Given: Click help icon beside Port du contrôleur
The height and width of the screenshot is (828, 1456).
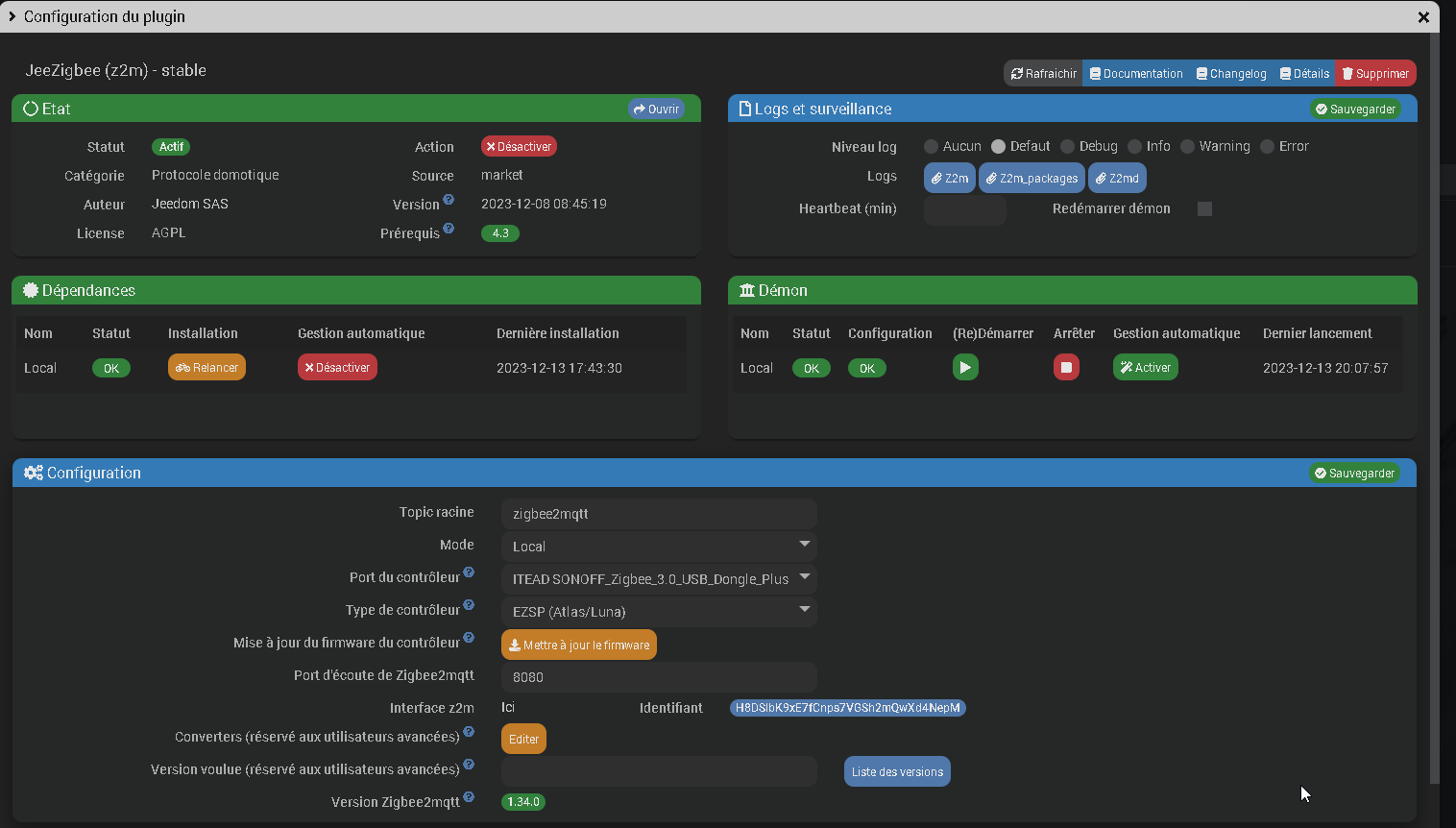Looking at the screenshot, I should 469,572.
